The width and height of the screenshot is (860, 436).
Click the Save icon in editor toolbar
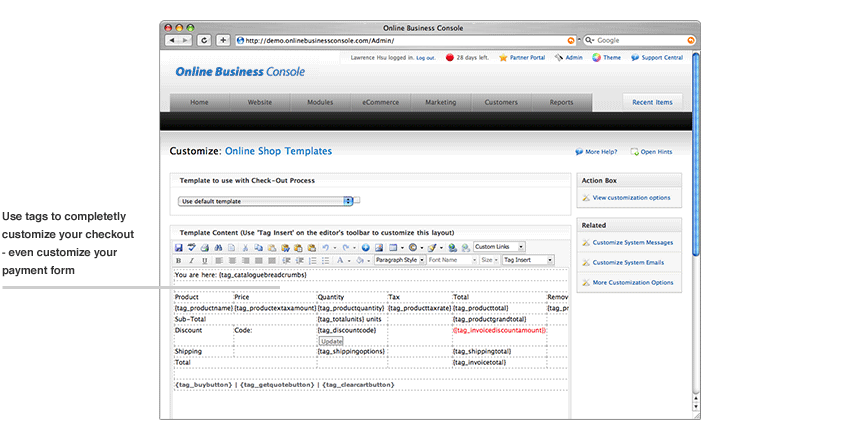(x=179, y=247)
